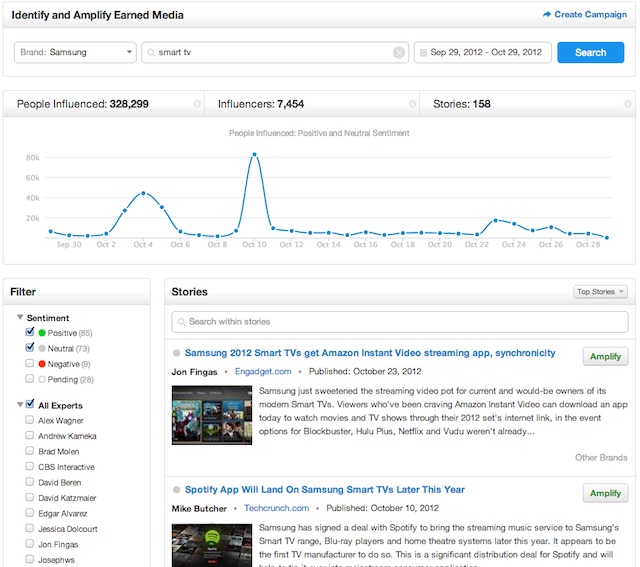Image resolution: width=640 pixels, height=567 pixels.
Task: Open the Top Stories sort dropdown
Action: tap(600, 292)
